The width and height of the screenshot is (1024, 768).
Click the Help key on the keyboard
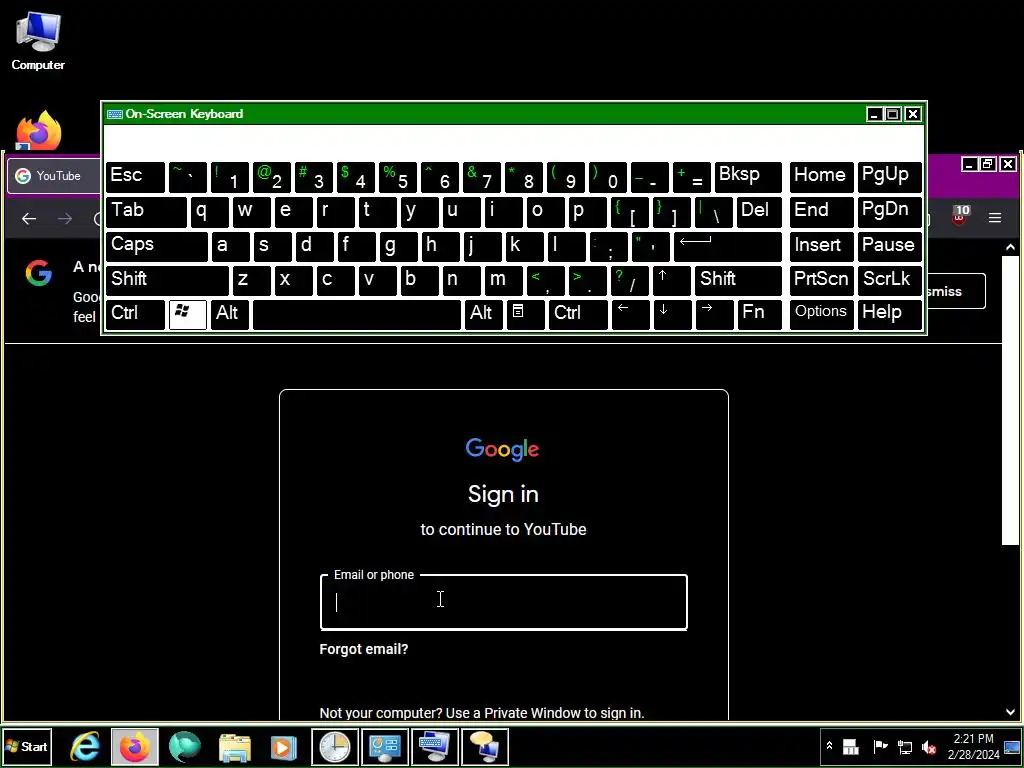(x=889, y=314)
